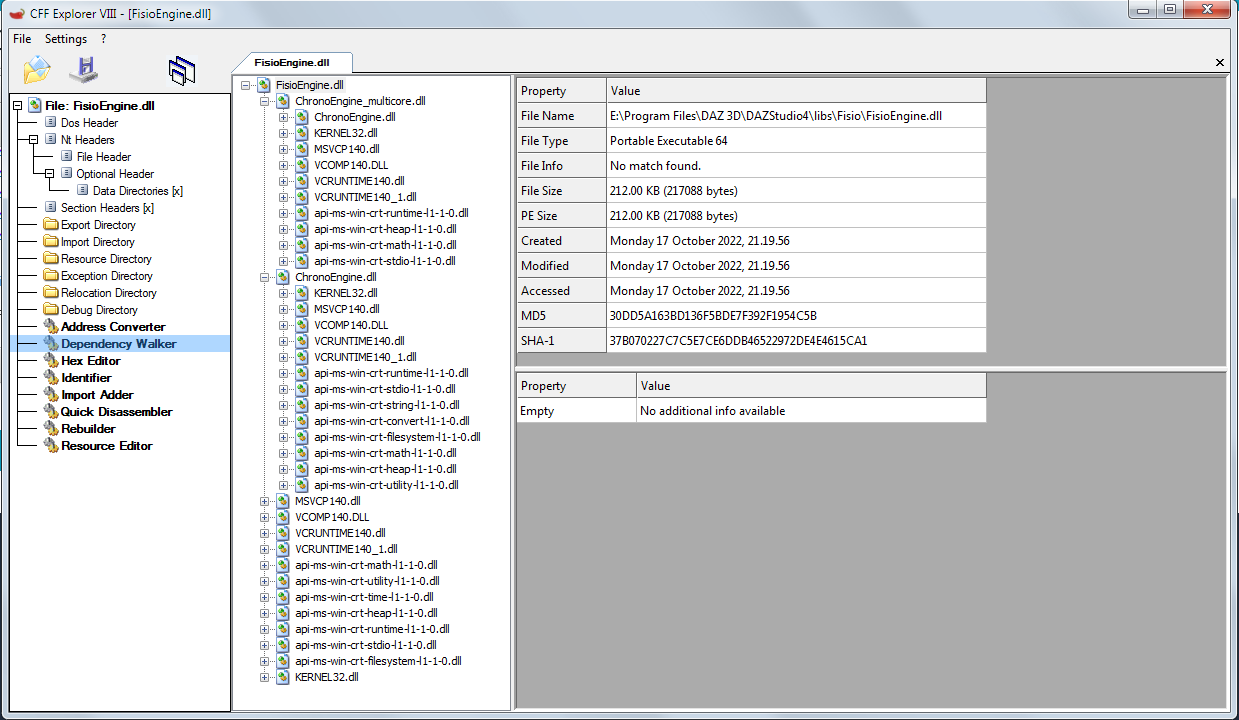
Task: Open file using the folder toolbar icon
Action: 36,70
